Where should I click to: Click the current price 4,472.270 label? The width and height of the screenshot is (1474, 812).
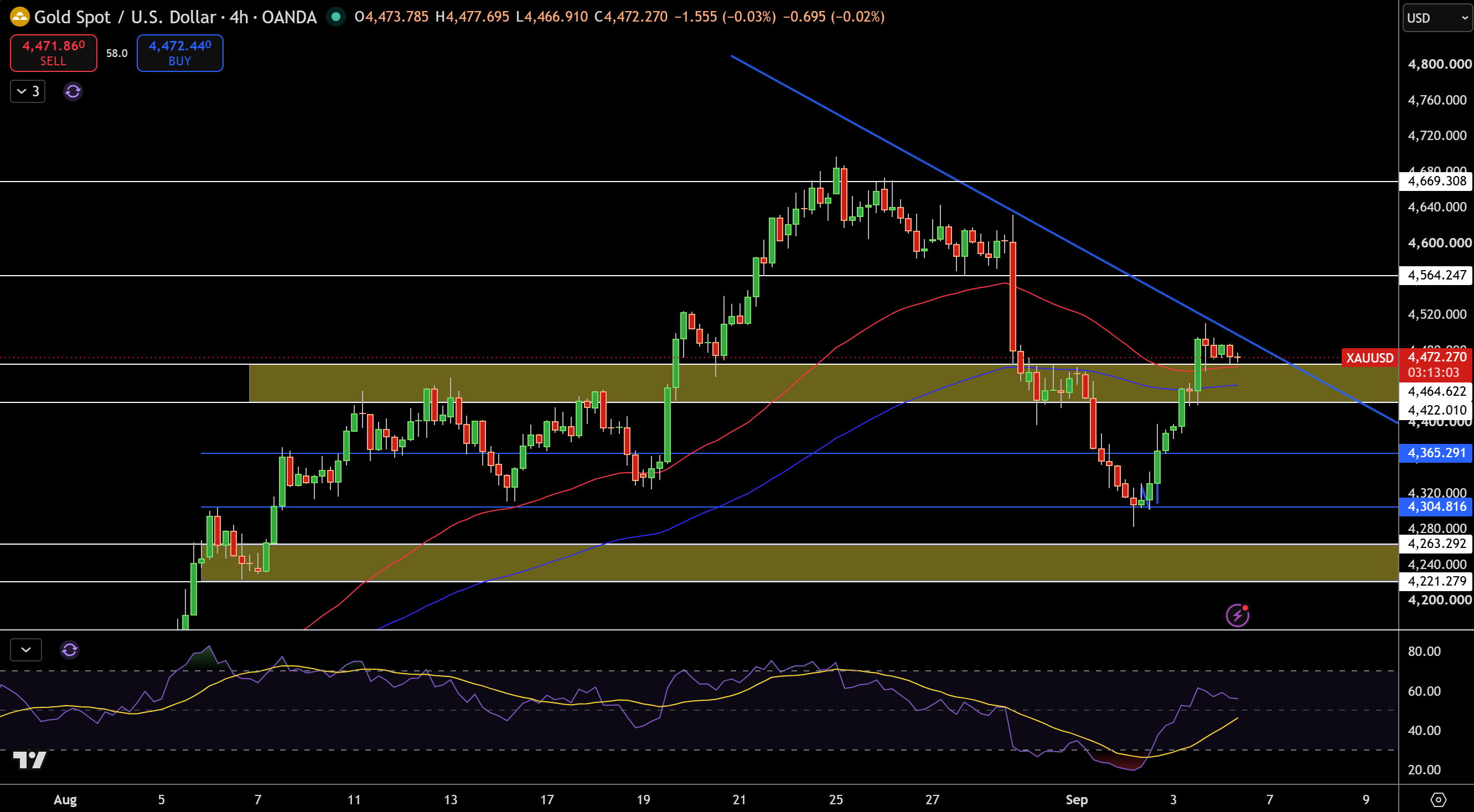(1436, 357)
